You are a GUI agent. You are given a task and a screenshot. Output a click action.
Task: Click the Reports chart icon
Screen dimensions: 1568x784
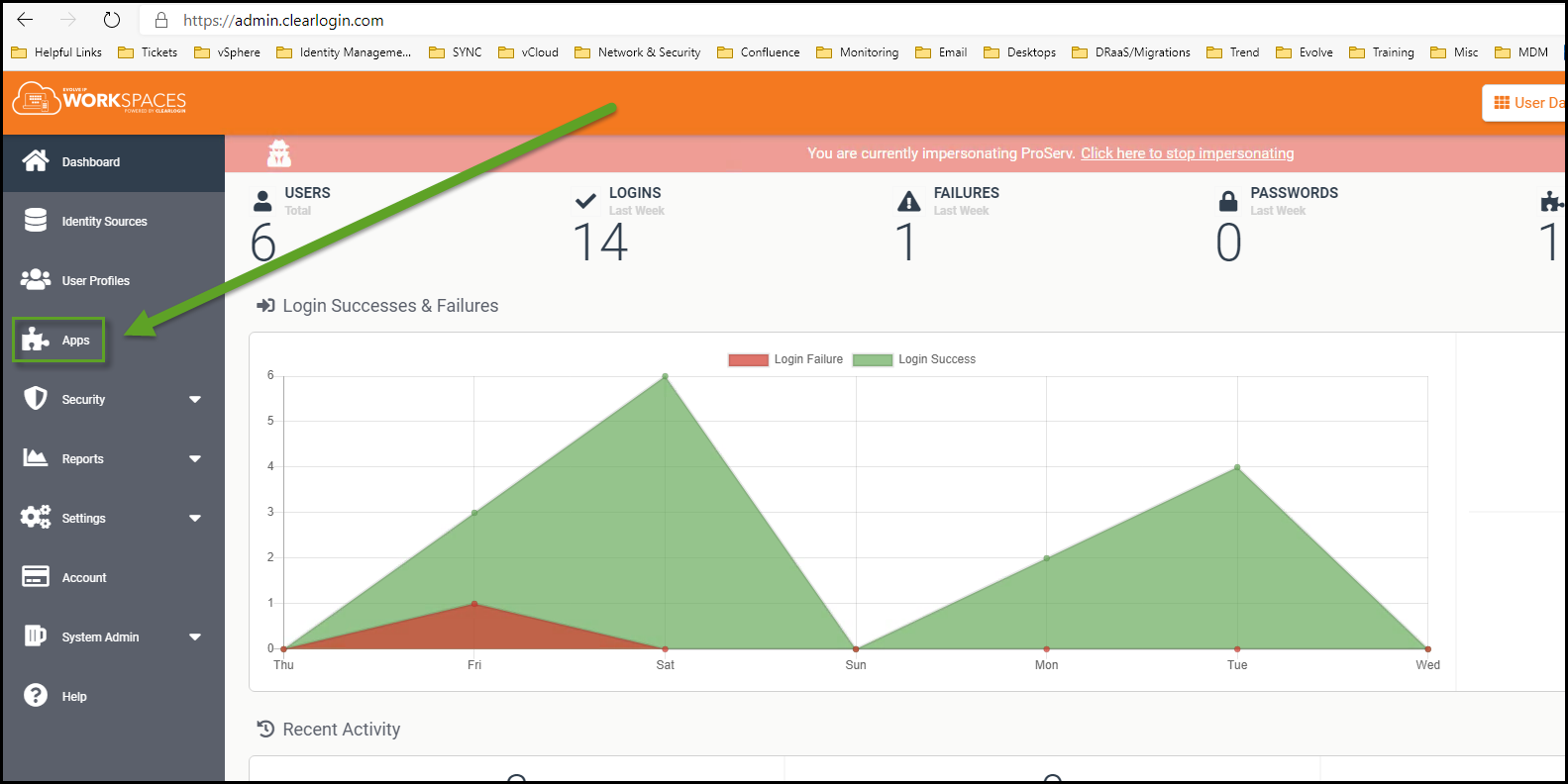pyautogui.click(x=36, y=458)
